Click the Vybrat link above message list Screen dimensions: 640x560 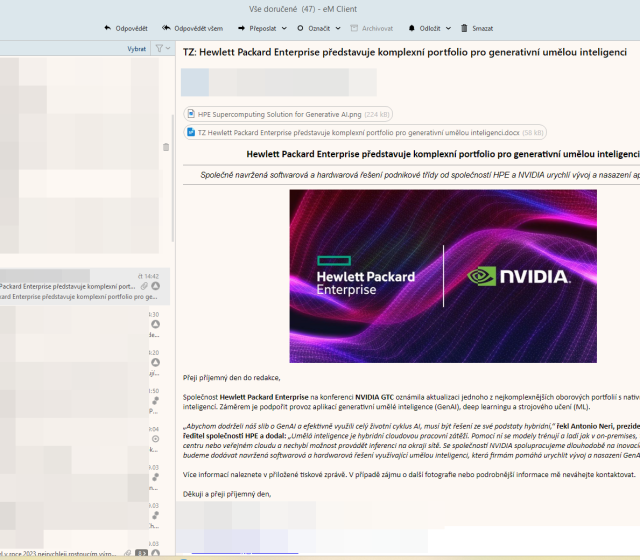[136, 49]
